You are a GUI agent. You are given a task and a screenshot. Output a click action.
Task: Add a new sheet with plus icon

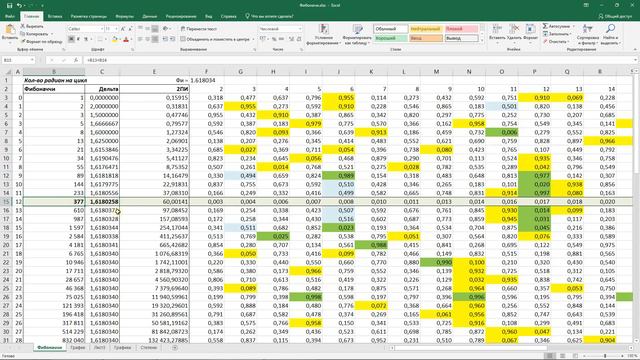coord(175,348)
